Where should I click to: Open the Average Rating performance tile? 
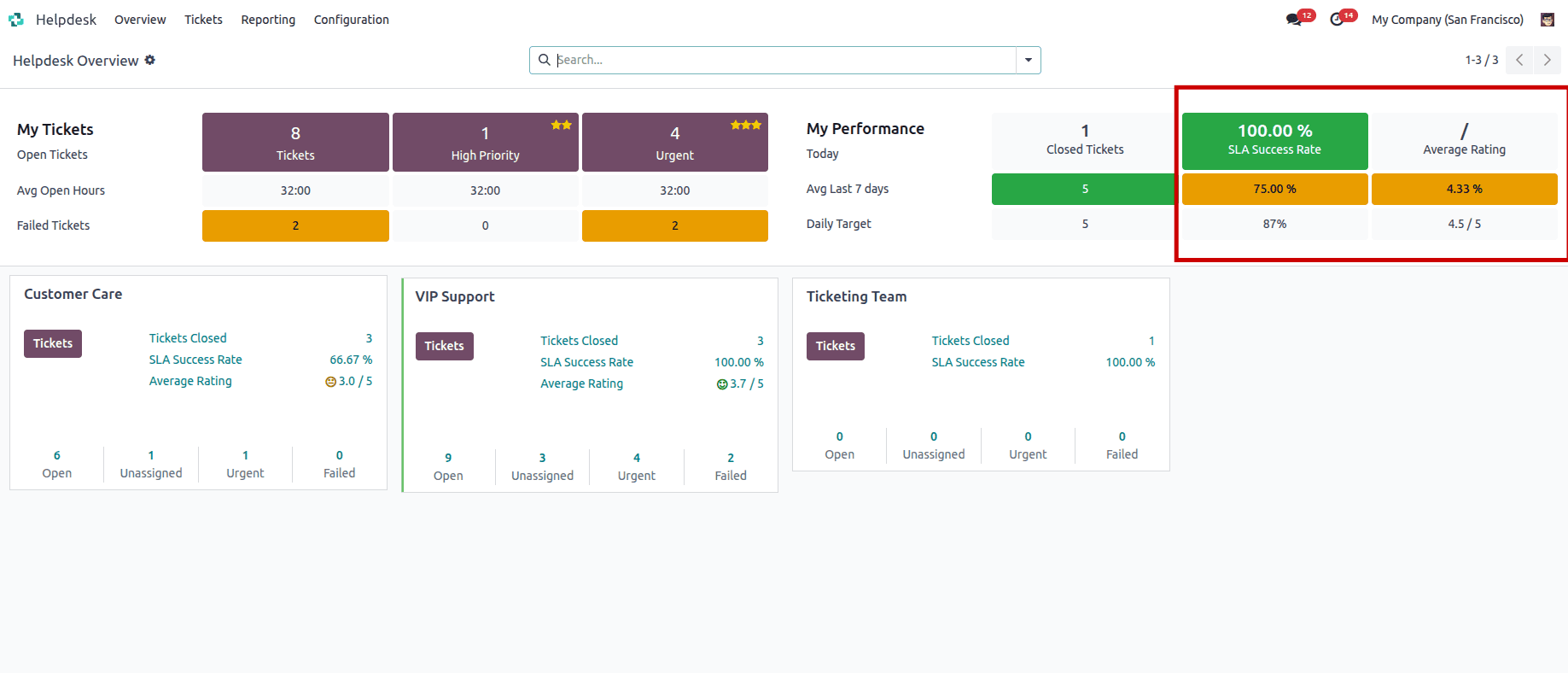[1464, 141]
